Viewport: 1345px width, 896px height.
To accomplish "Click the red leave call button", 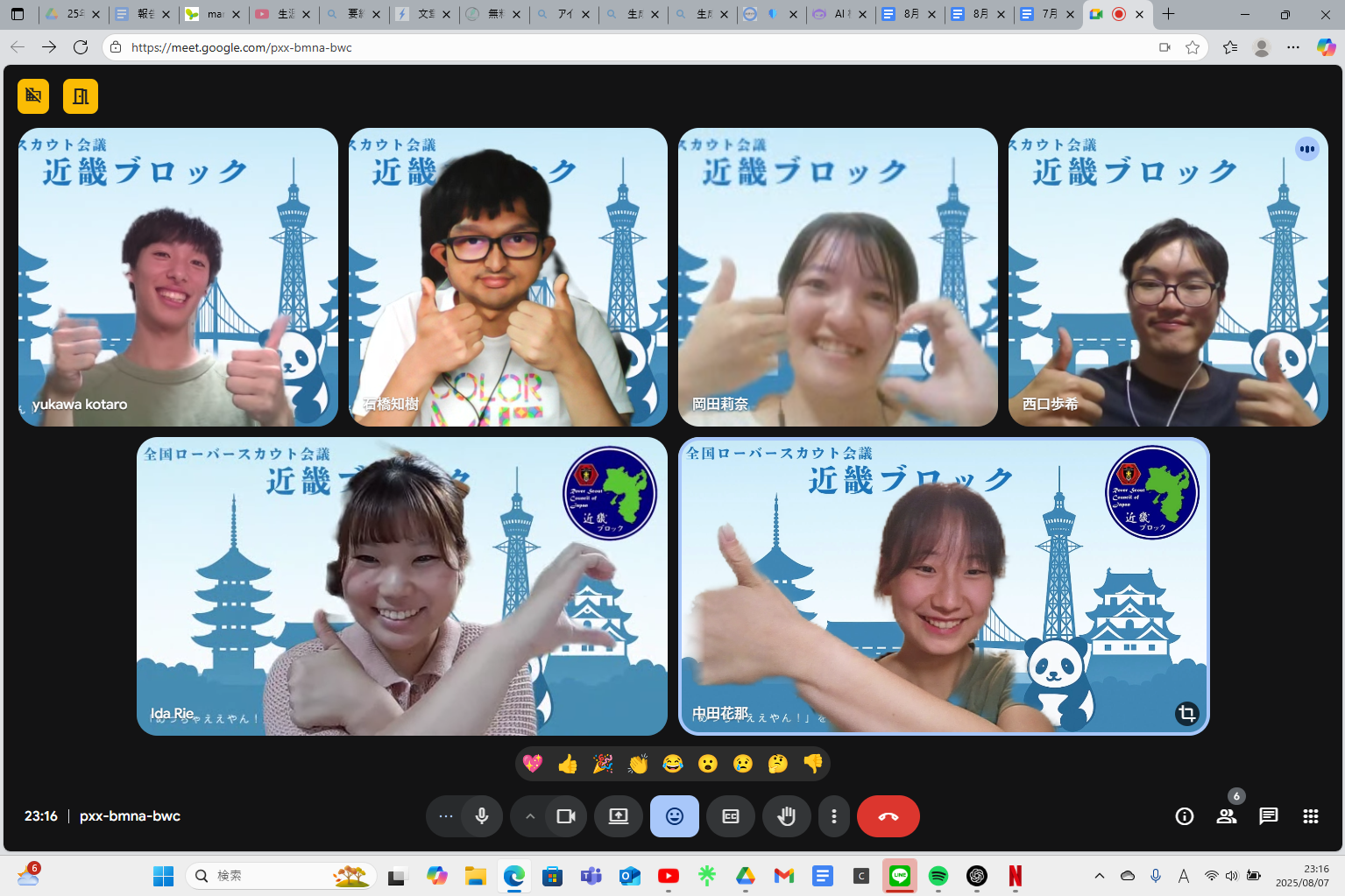I will click(888, 816).
